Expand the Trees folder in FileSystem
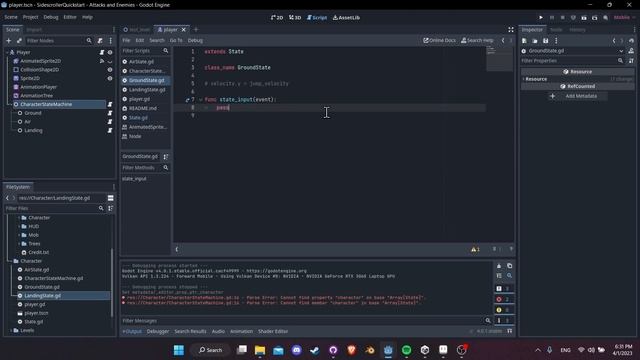This screenshot has height=360, width=640. (19, 244)
